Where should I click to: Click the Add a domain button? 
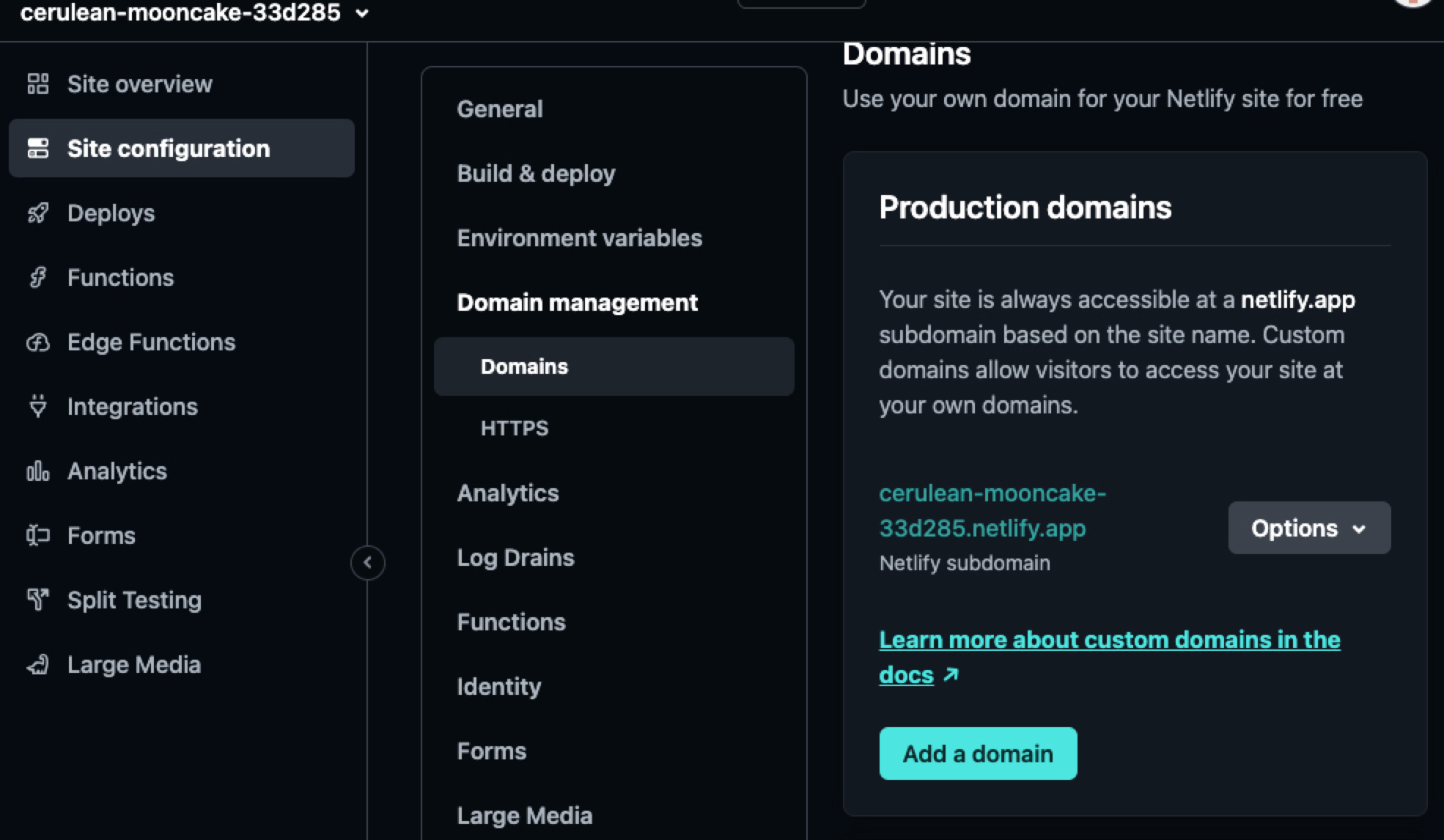(x=978, y=753)
